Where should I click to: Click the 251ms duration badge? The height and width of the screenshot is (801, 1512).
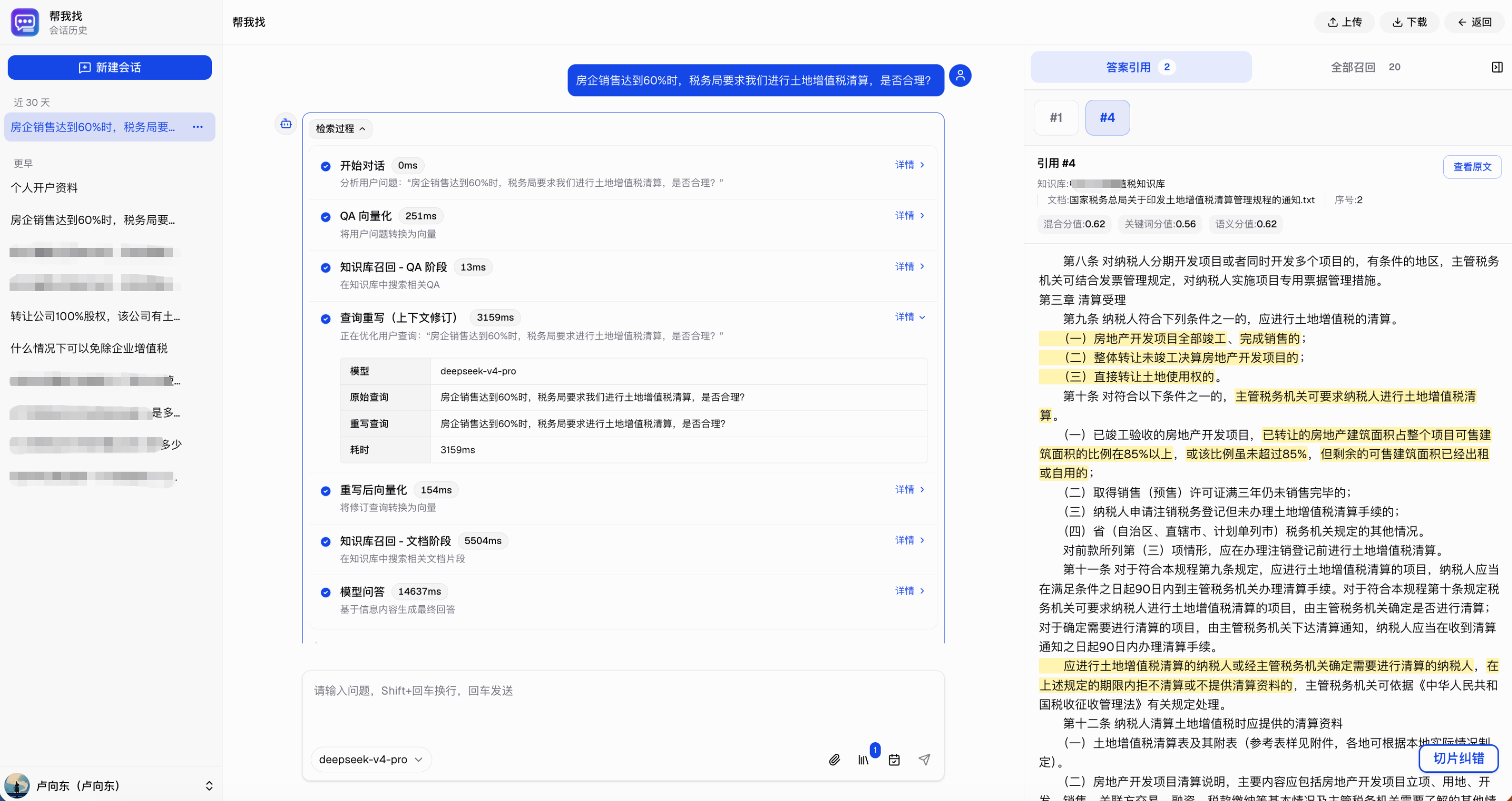click(x=421, y=216)
